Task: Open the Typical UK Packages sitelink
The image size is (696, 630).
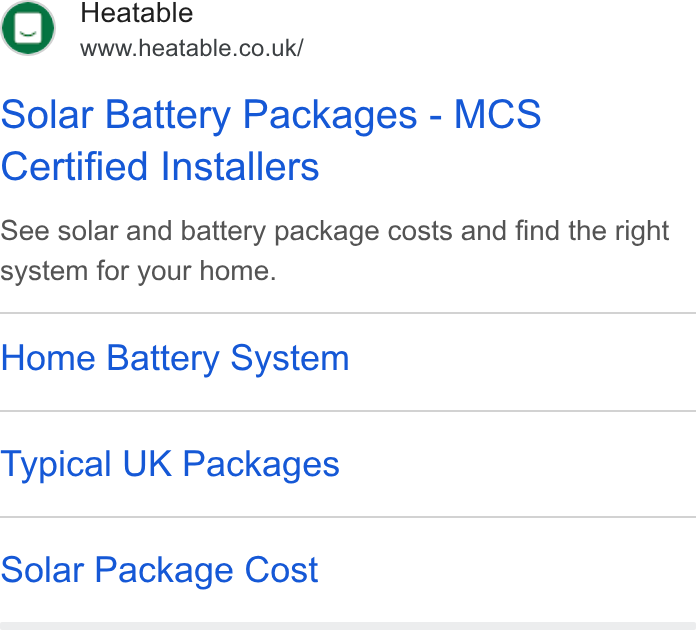Action: tap(170, 465)
